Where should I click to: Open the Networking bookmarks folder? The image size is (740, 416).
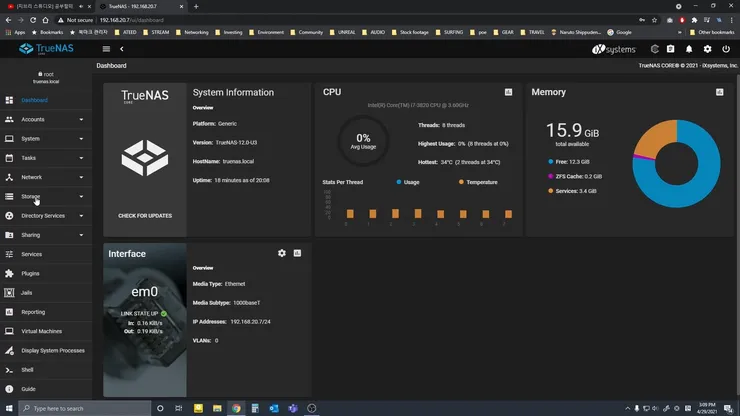[192, 32]
